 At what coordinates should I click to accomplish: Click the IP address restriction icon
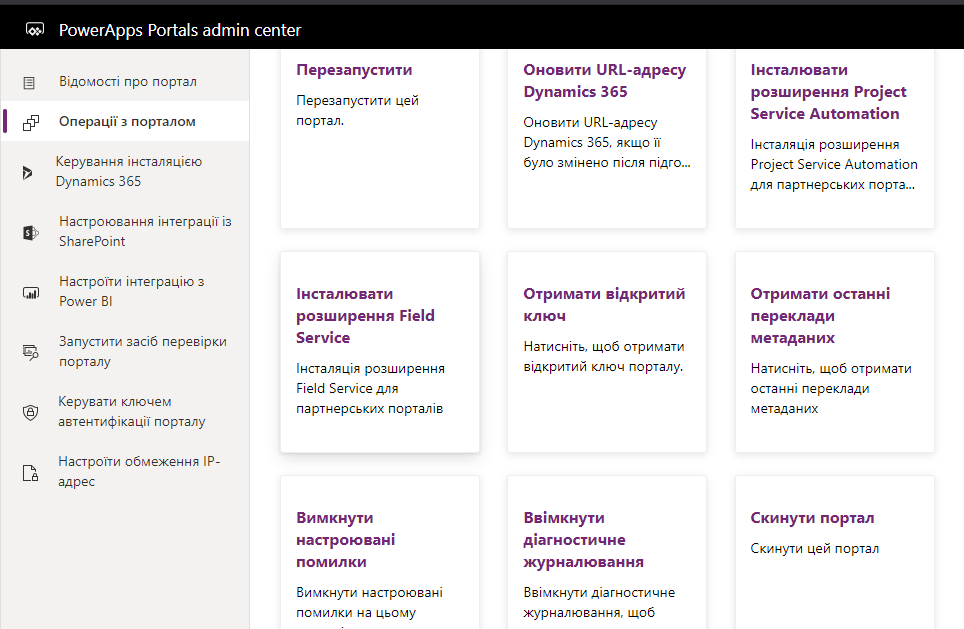click(x=30, y=472)
